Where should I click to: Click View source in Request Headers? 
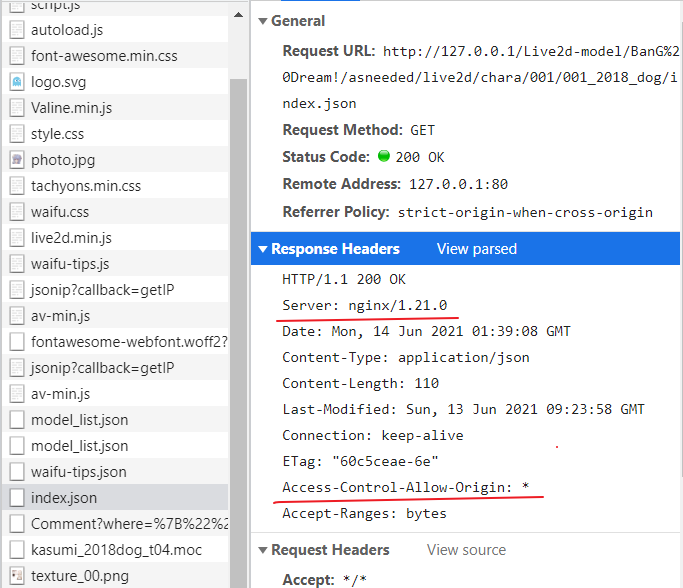tap(466, 550)
